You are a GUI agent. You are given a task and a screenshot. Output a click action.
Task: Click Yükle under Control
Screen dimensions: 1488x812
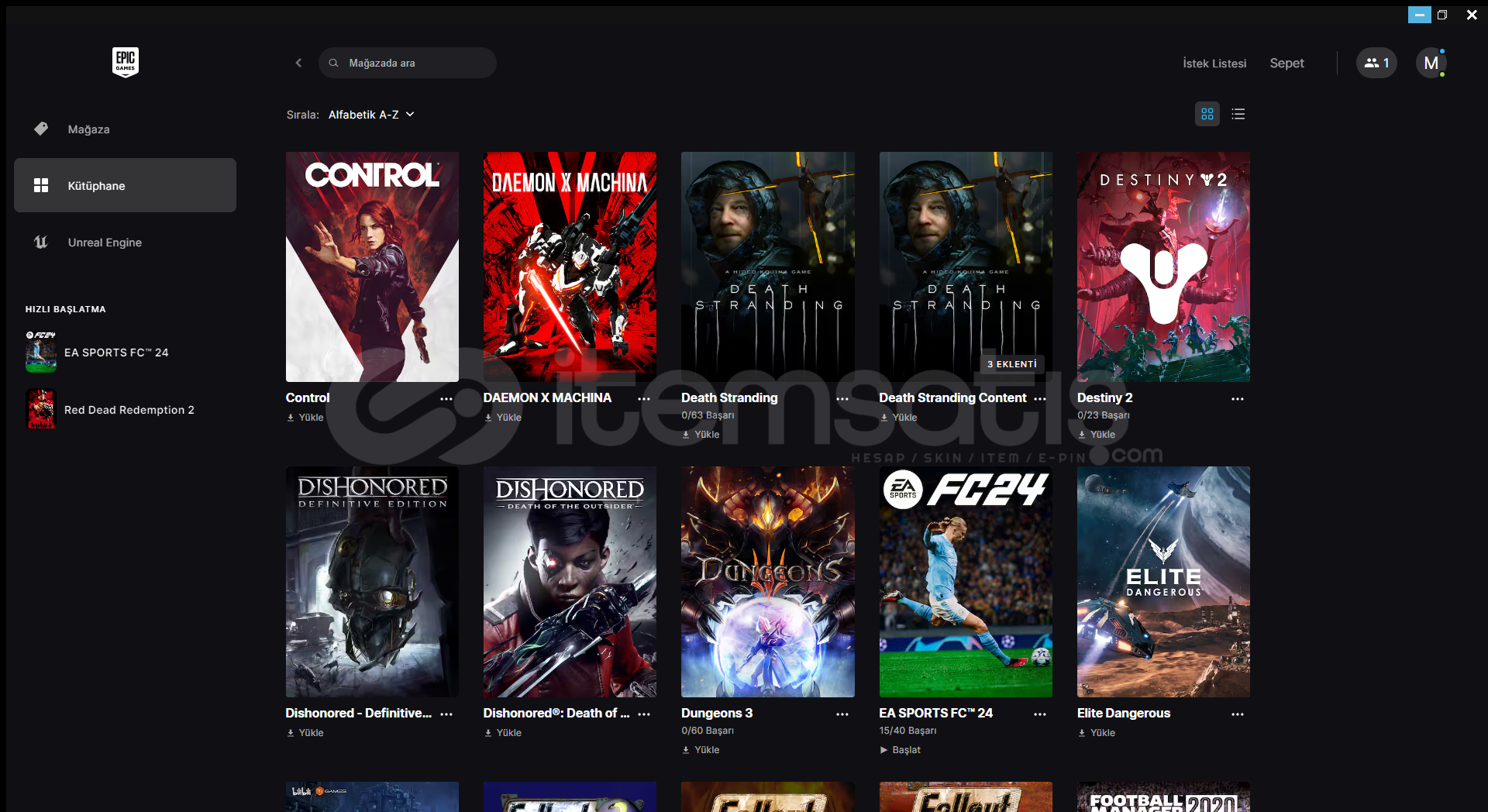click(x=305, y=418)
